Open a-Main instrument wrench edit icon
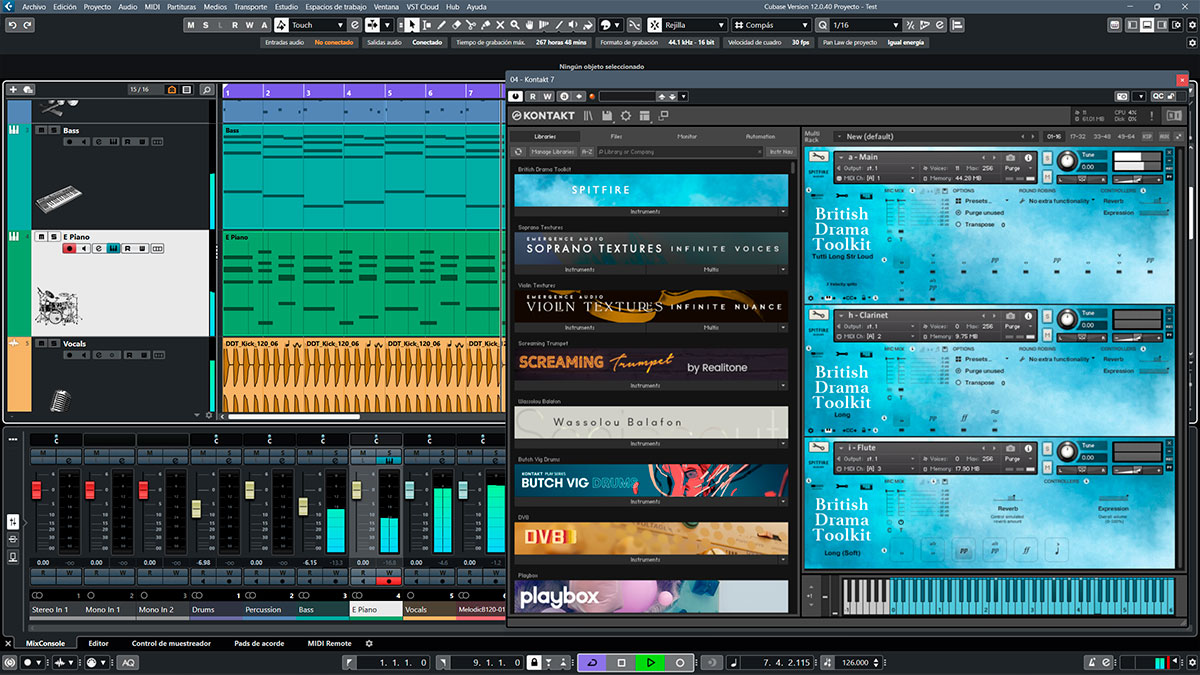The height and width of the screenshot is (675, 1200). [818, 157]
